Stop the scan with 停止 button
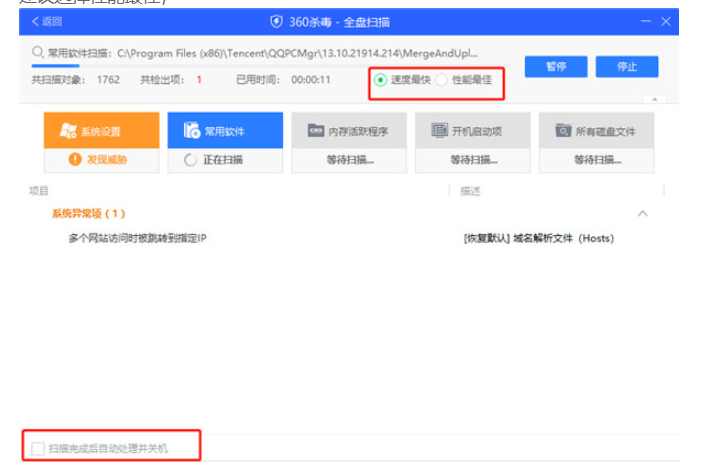Screen dimensions: 709x464 [x=627, y=66]
